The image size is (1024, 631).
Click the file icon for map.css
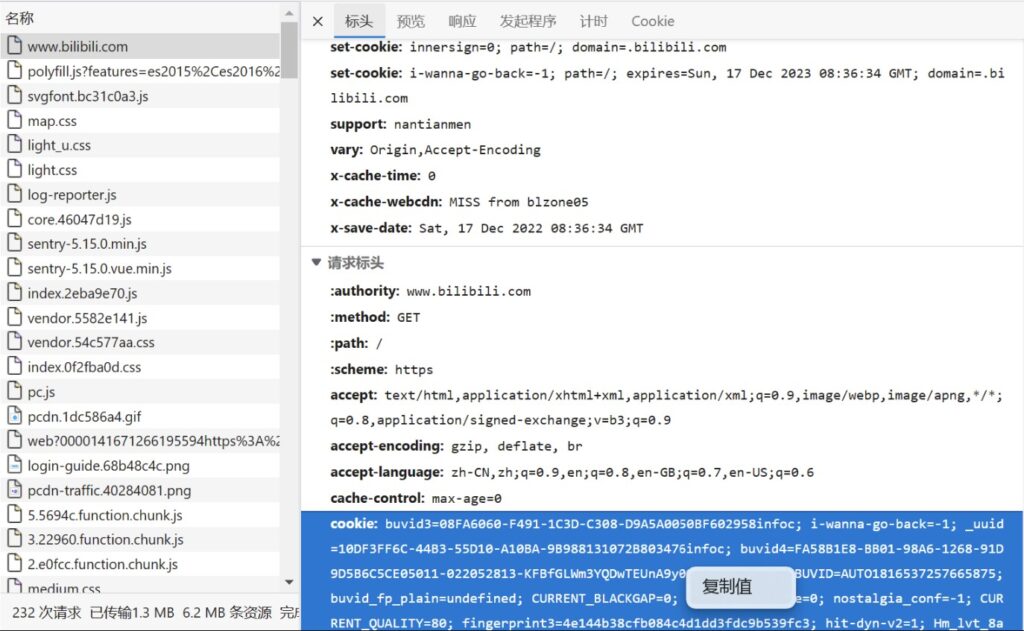pyautogui.click(x=15, y=121)
